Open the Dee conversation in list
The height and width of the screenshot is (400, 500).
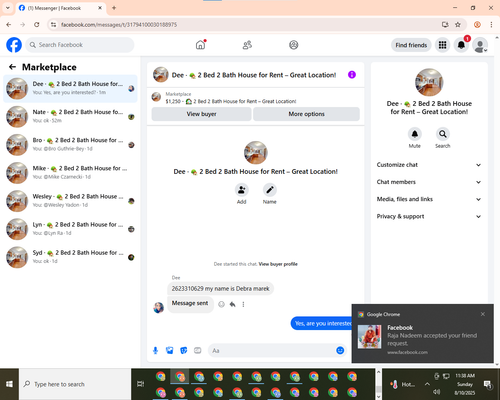[70, 88]
